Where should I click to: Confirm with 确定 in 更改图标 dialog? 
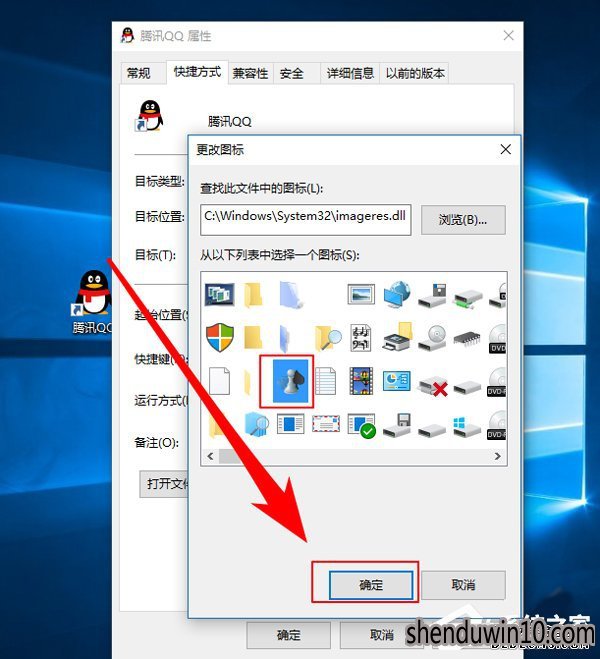(x=371, y=585)
